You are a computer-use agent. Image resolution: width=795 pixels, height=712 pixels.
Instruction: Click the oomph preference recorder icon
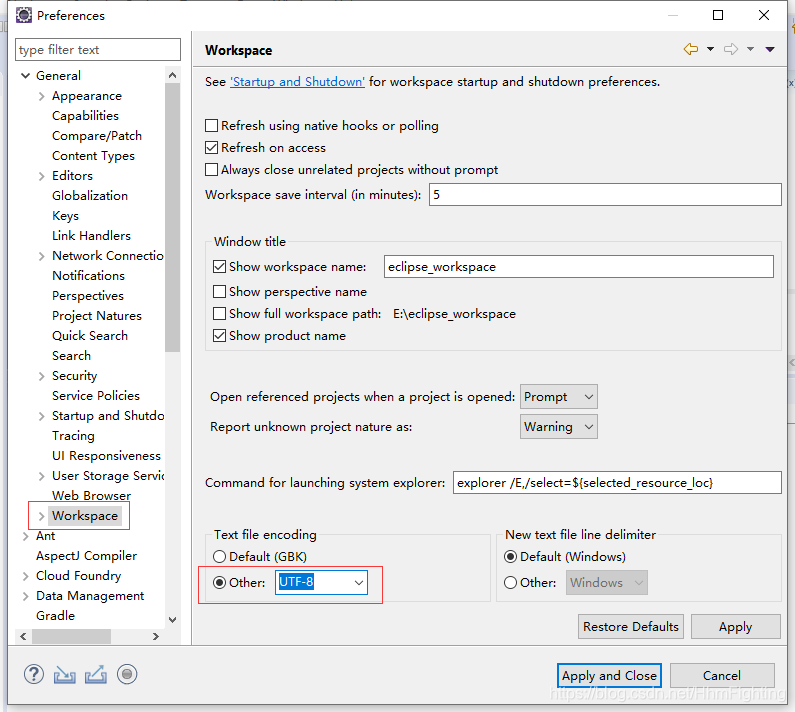(x=127, y=674)
